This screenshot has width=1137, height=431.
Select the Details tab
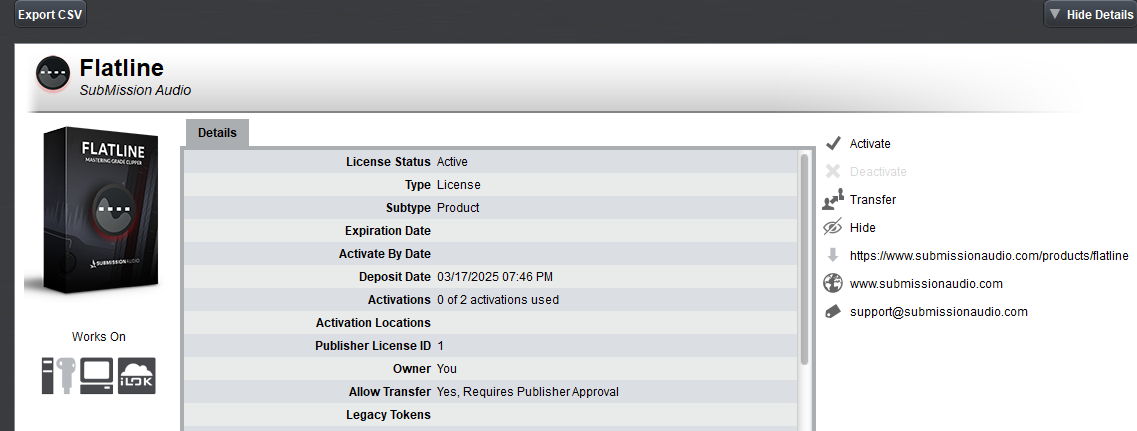[217, 133]
